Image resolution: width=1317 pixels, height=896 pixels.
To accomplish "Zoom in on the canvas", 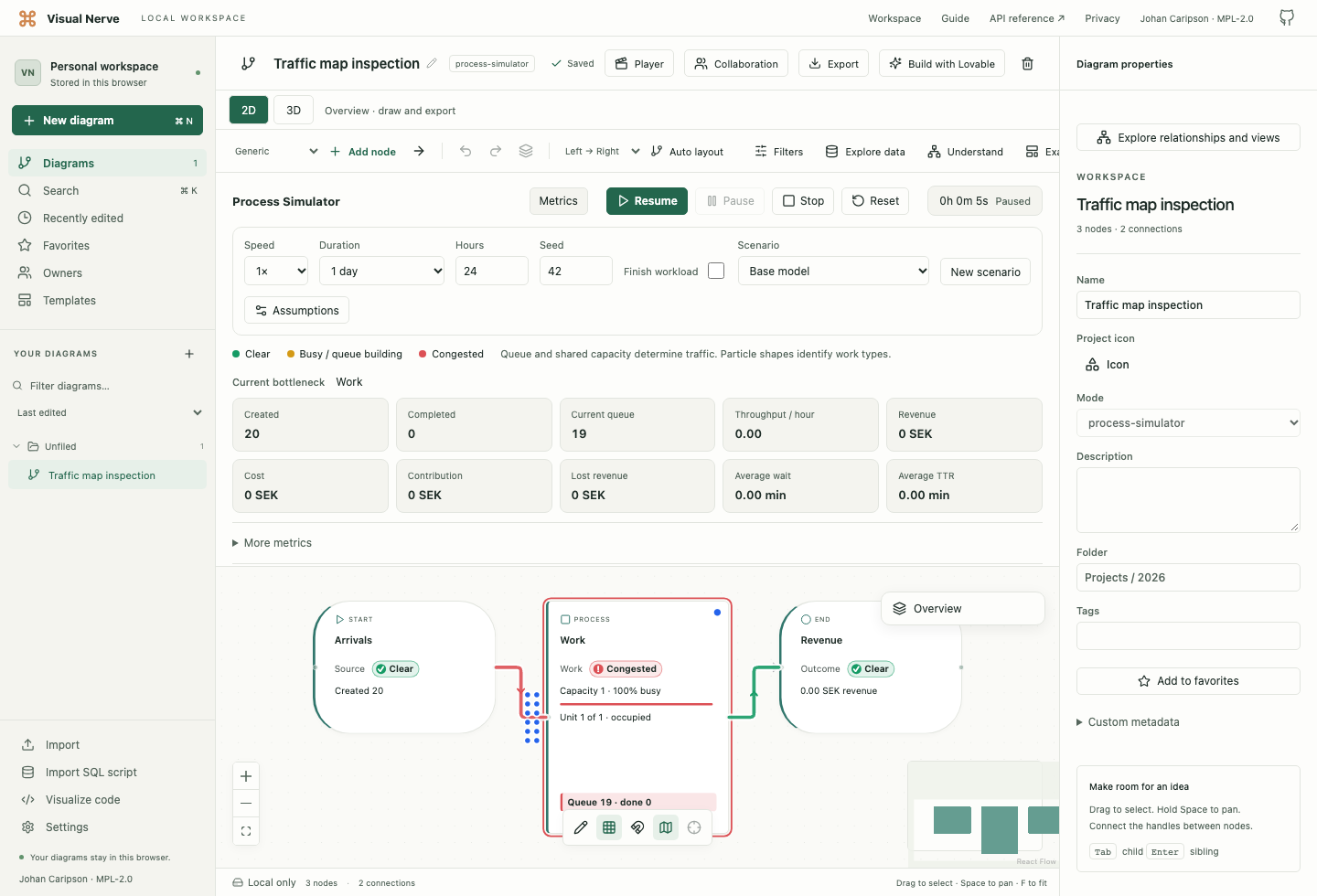I will [246, 776].
